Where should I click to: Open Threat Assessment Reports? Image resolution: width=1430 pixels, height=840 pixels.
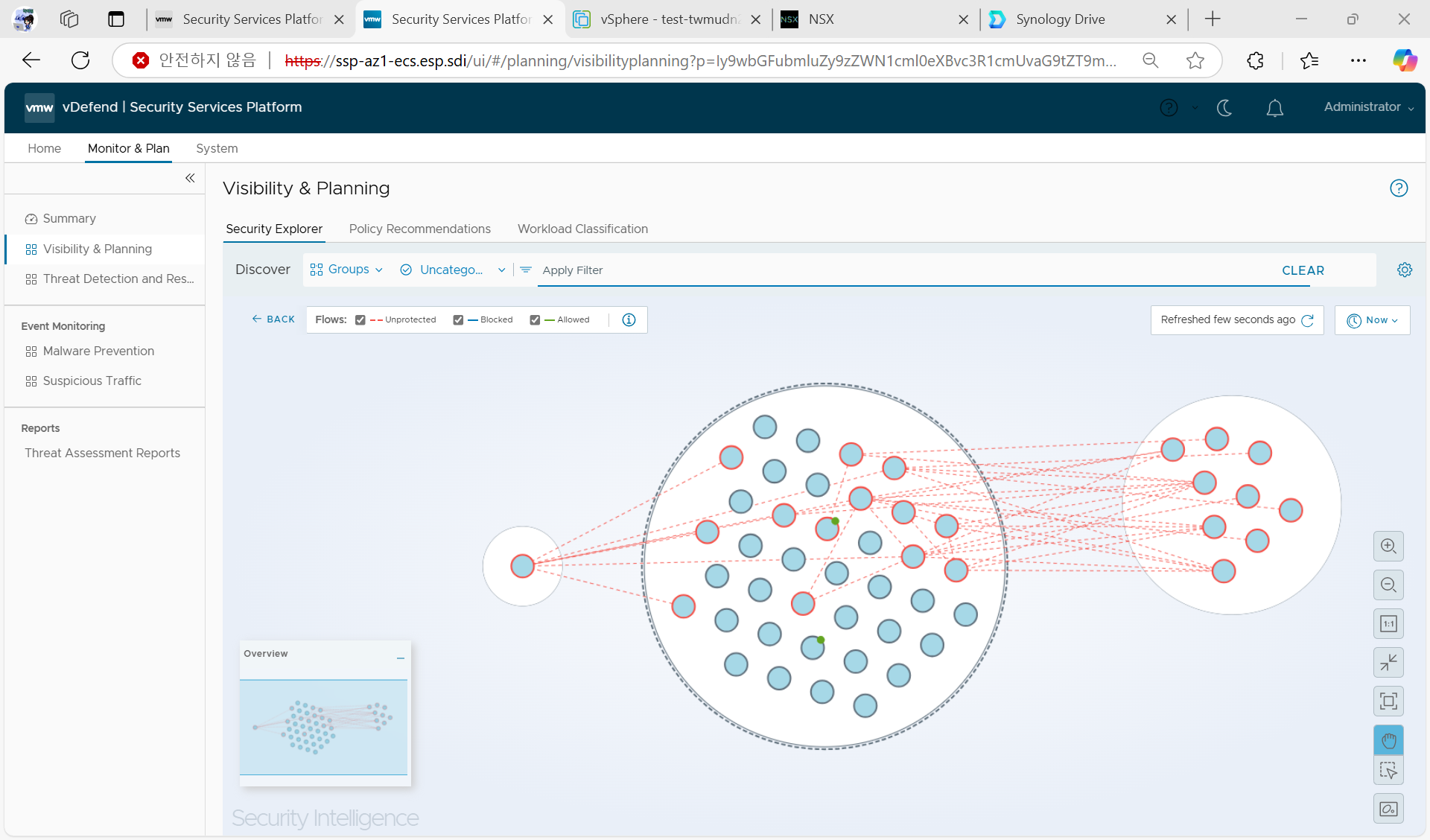[x=104, y=453]
